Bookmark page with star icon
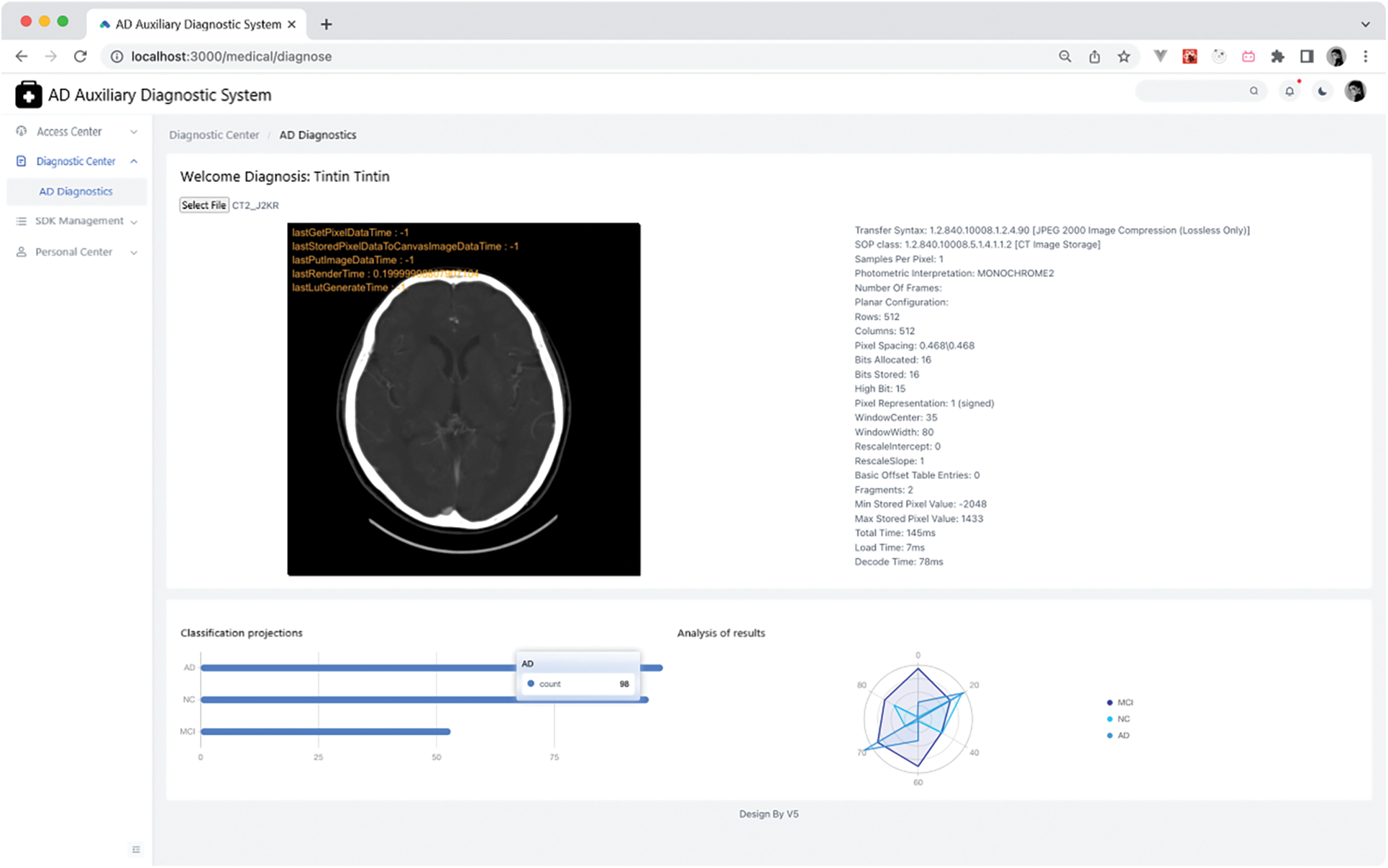The image size is (1388, 868). click(x=1123, y=57)
